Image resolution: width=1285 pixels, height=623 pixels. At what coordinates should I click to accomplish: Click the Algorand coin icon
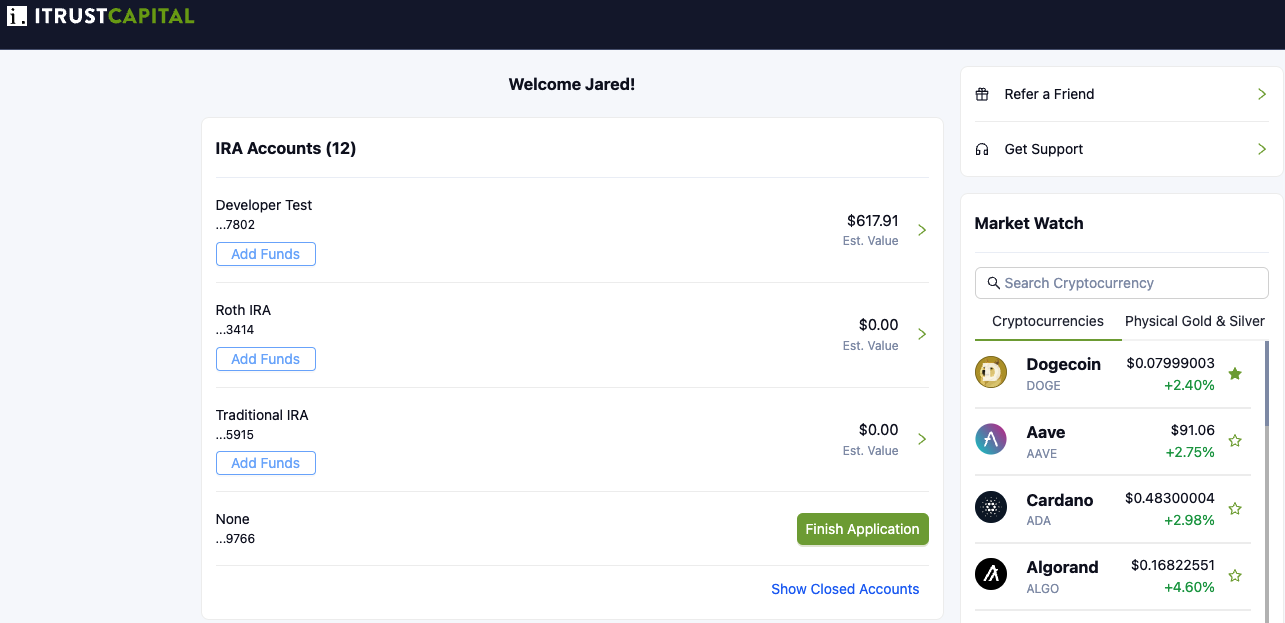click(x=991, y=575)
